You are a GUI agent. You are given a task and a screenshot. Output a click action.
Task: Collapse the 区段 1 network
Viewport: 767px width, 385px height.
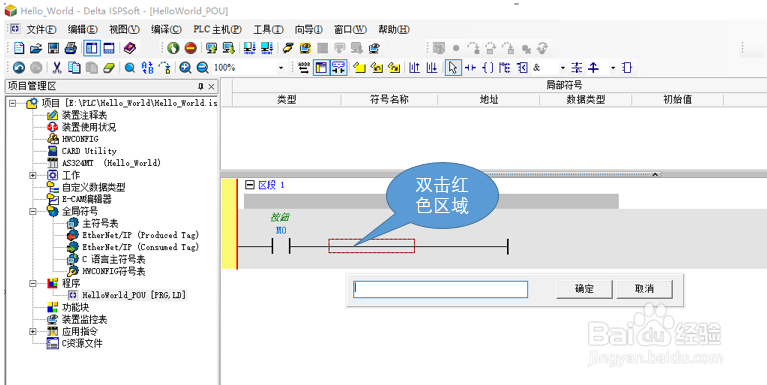click(x=249, y=185)
